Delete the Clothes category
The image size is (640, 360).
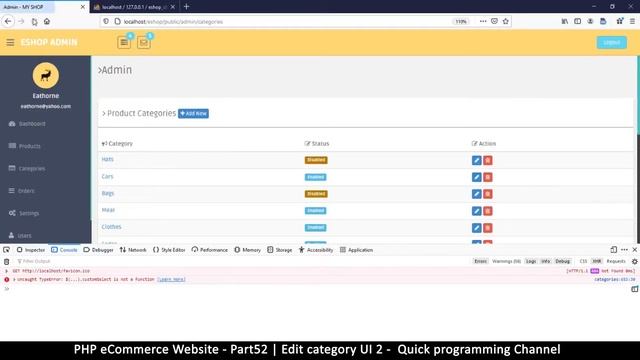point(488,228)
